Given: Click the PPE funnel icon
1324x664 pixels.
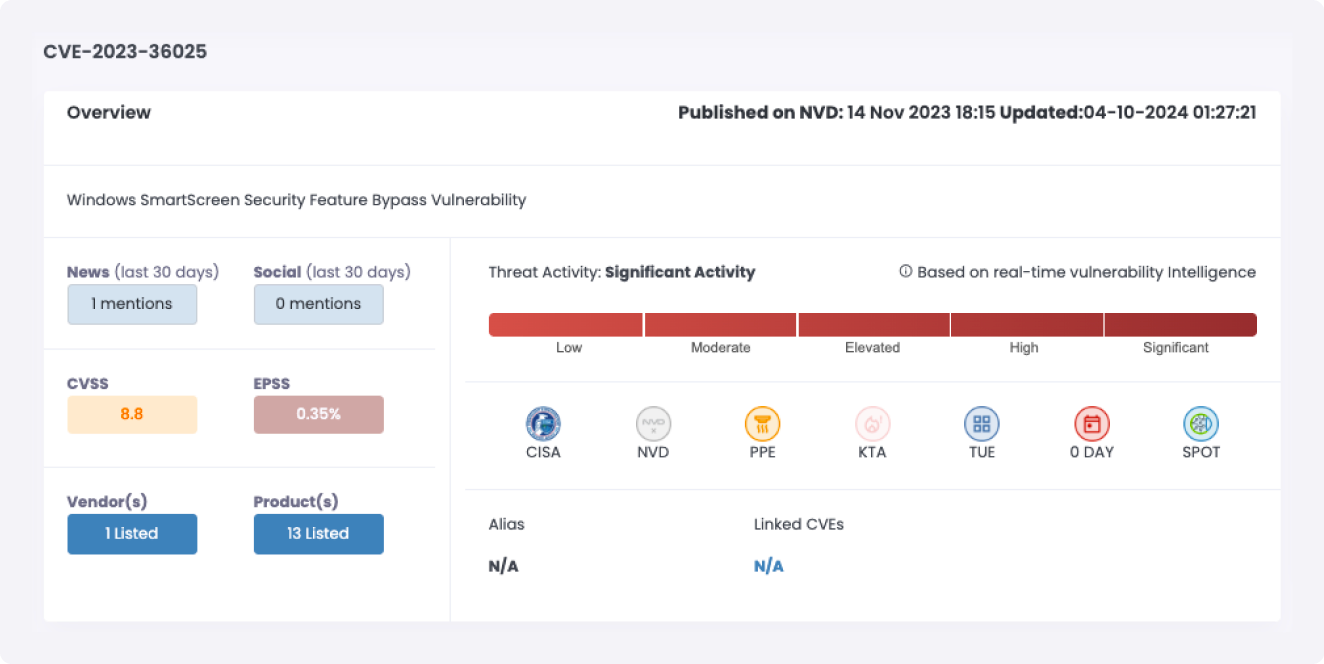Looking at the screenshot, I should click(x=762, y=424).
